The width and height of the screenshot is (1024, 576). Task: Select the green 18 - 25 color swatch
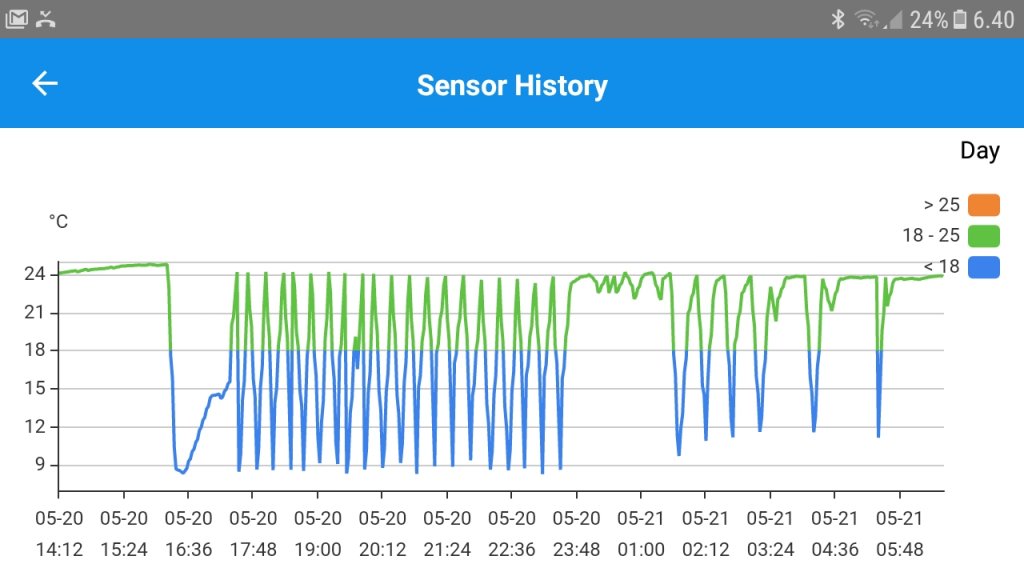coord(985,235)
